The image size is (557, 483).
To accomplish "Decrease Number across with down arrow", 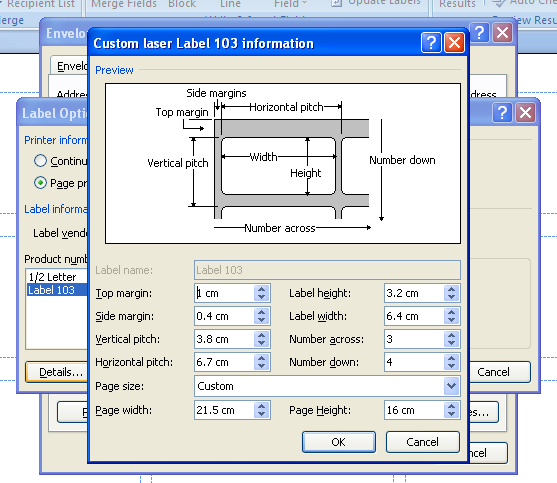I will pos(451,343).
